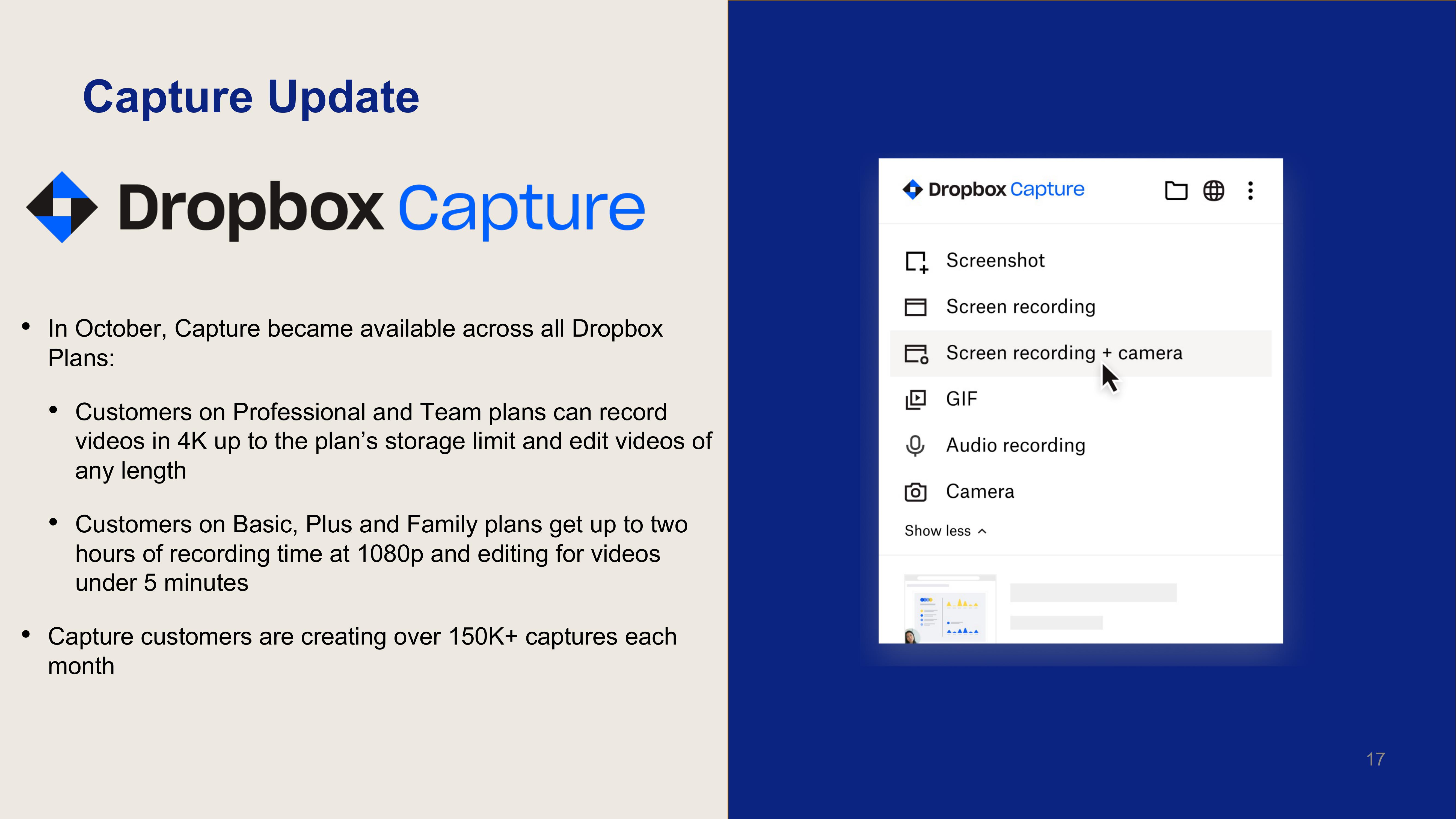
Task: Click the Screen recording window icon
Action: click(x=915, y=307)
